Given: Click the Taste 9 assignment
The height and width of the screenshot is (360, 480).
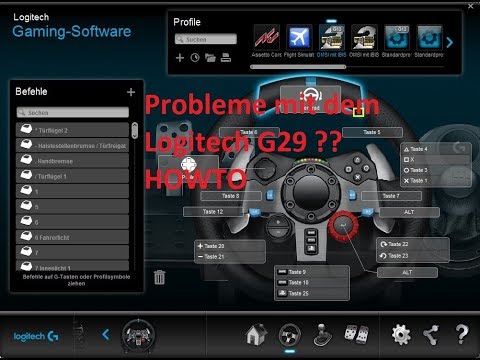Looking at the screenshot, I should (x=312, y=272).
